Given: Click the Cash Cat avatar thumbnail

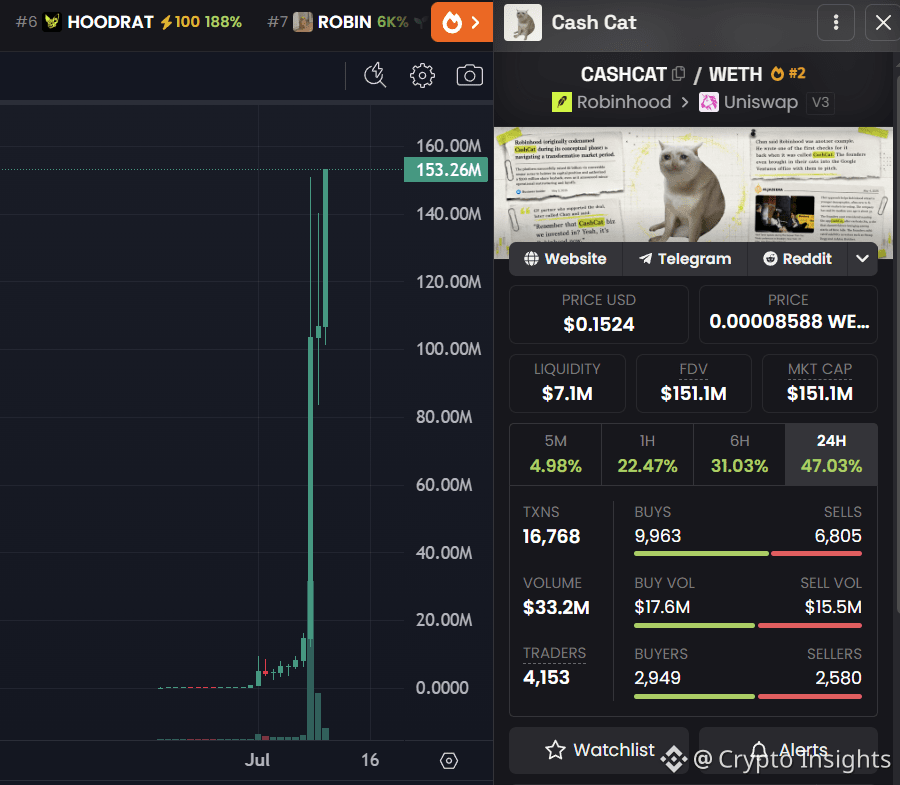Looking at the screenshot, I should 522,22.
